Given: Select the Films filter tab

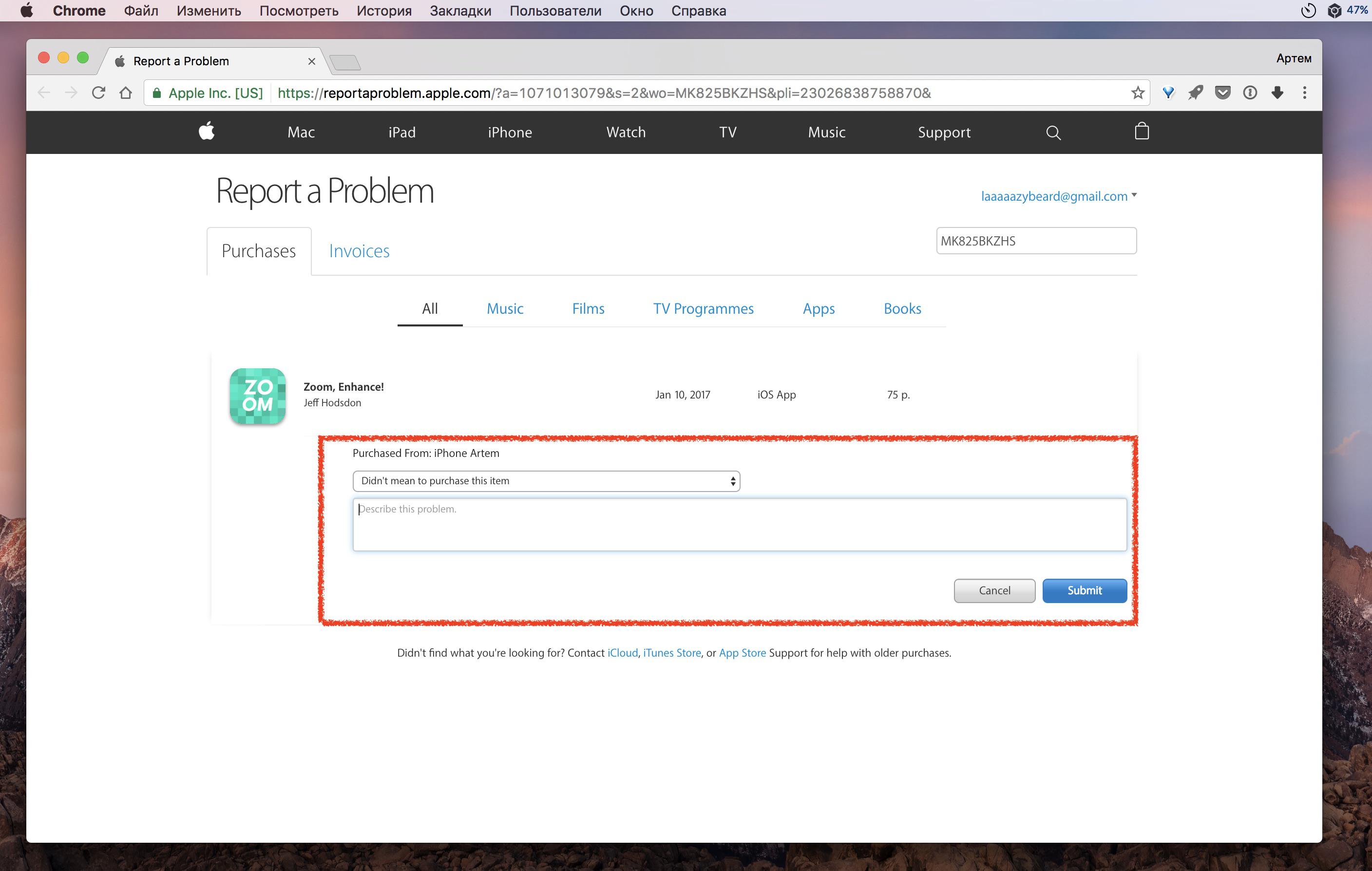Looking at the screenshot, I should click(x=588, y=309).
